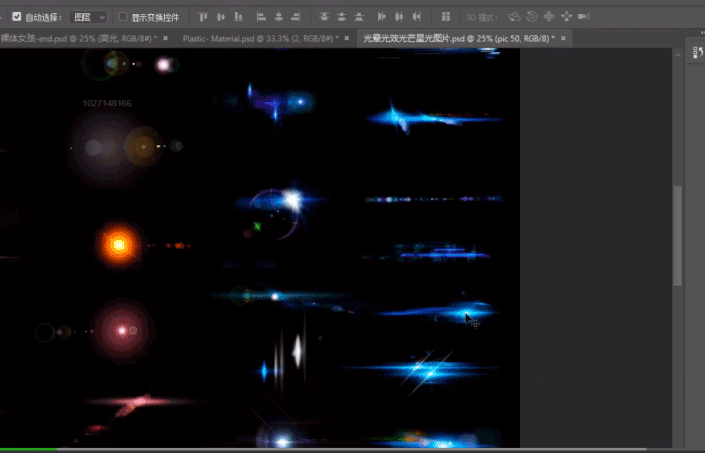Select the 3D scale camera mode icon

pyautogui.click(x=584, y=17)
